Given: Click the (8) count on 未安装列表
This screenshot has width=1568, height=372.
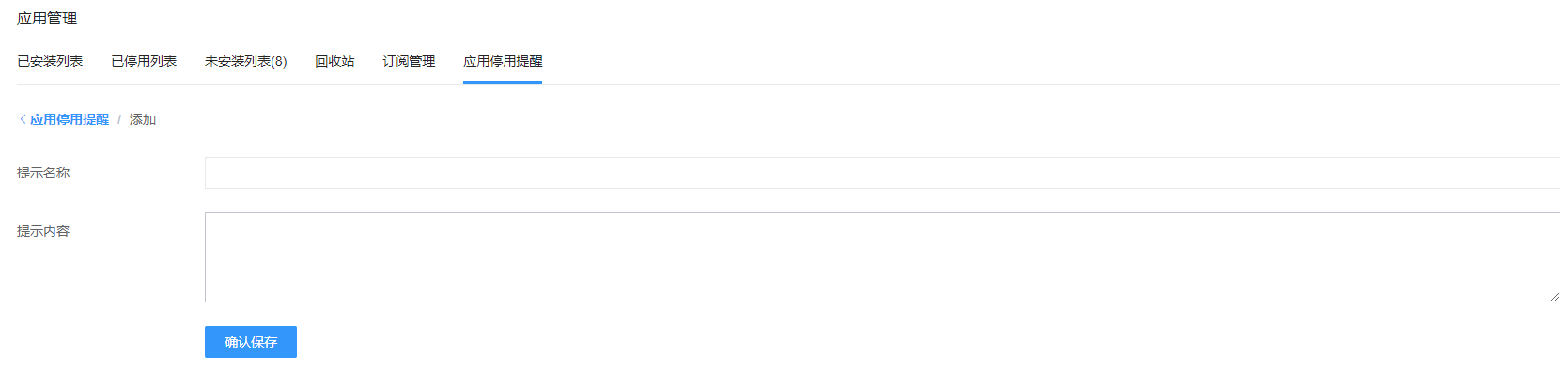Looking at the screenshot, I should 279,61.
